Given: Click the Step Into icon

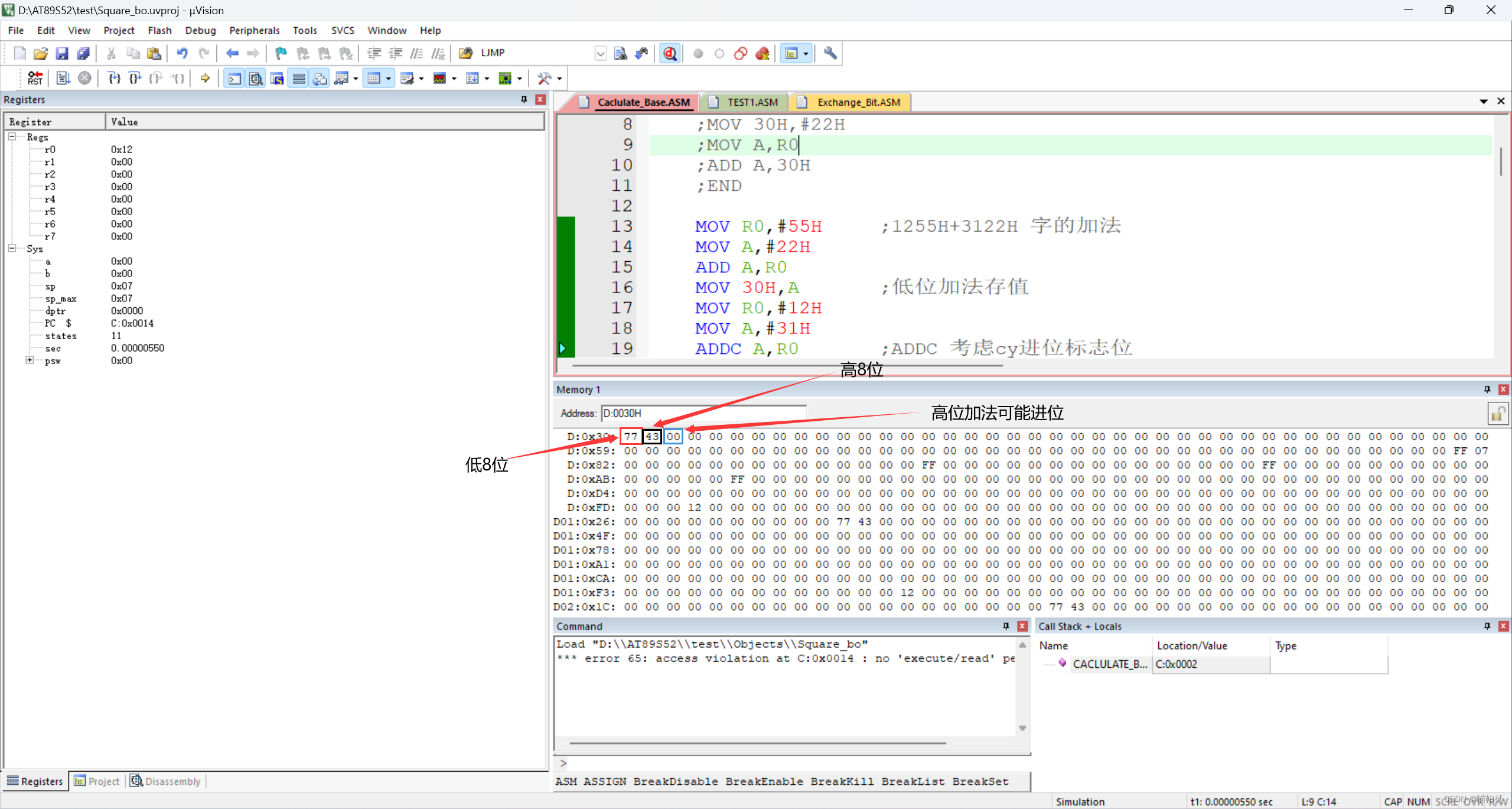Looking at the screenshot, I should tap(114, 78).
